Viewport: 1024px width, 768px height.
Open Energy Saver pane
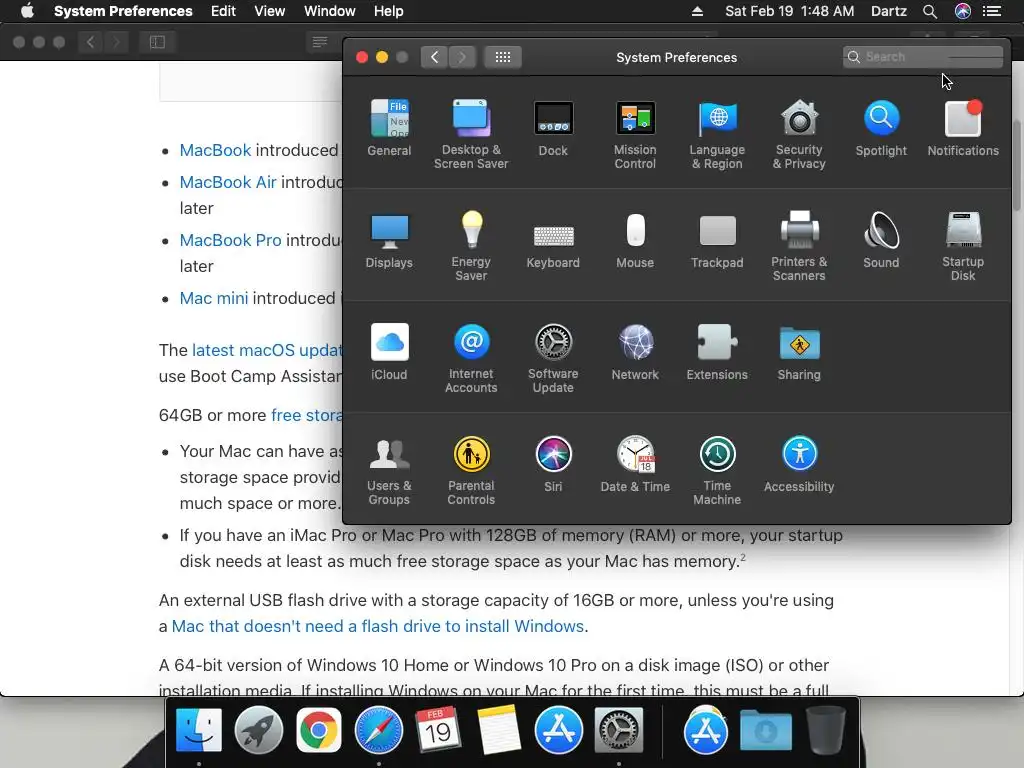[471, 246]
